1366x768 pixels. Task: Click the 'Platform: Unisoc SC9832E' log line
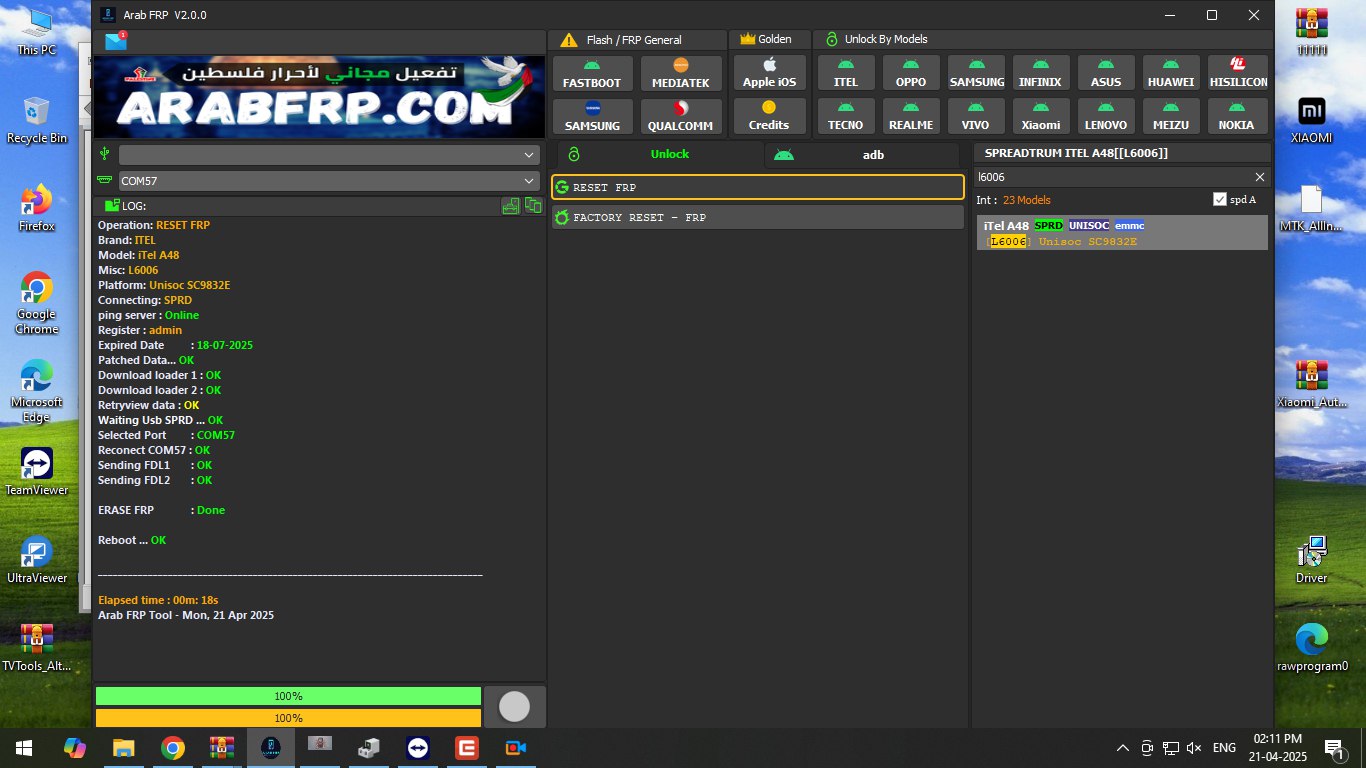pyautogui.click(x=164, y=285)
